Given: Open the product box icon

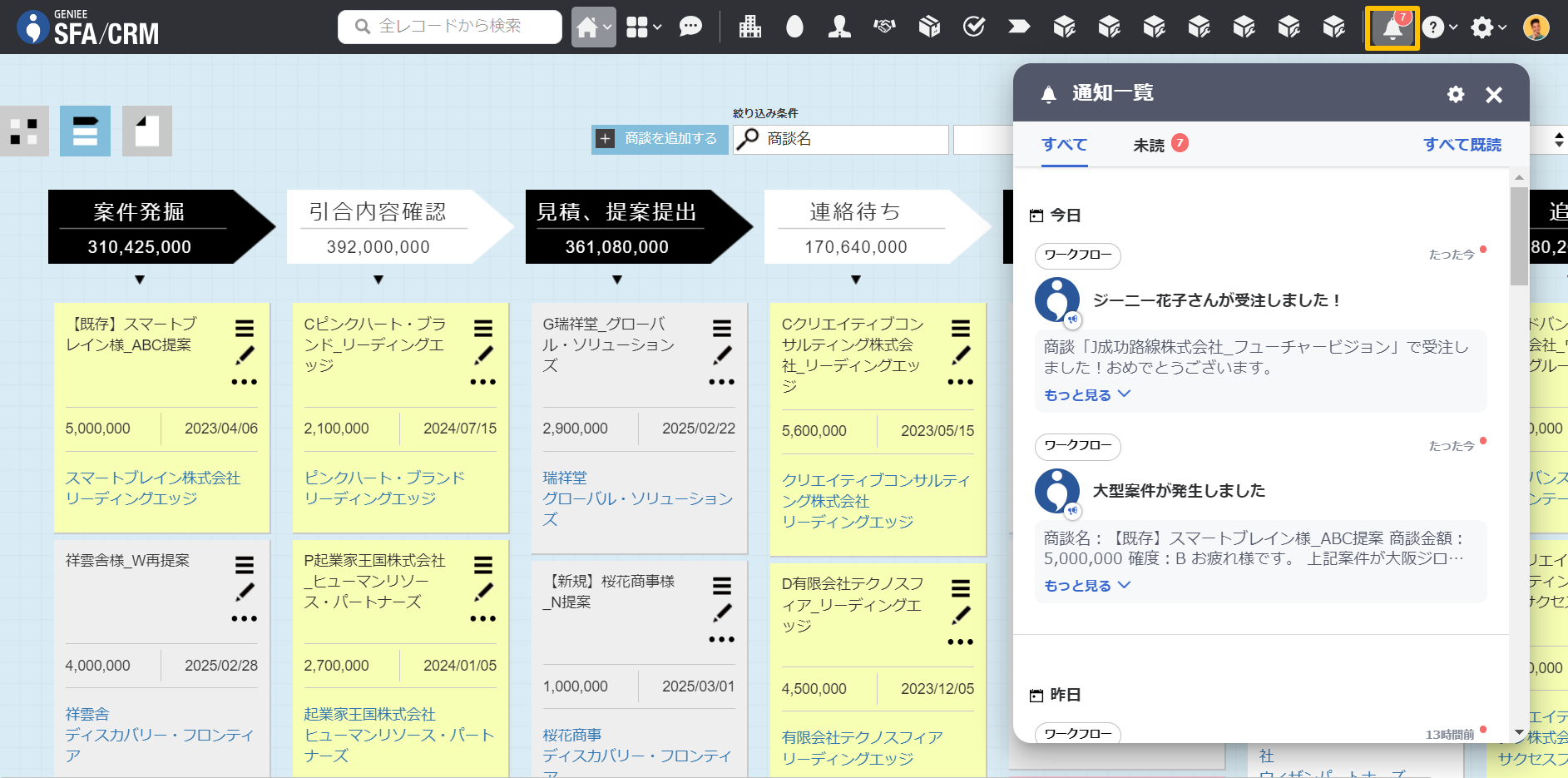Looking at the screenshot, I should click(929, 27).
